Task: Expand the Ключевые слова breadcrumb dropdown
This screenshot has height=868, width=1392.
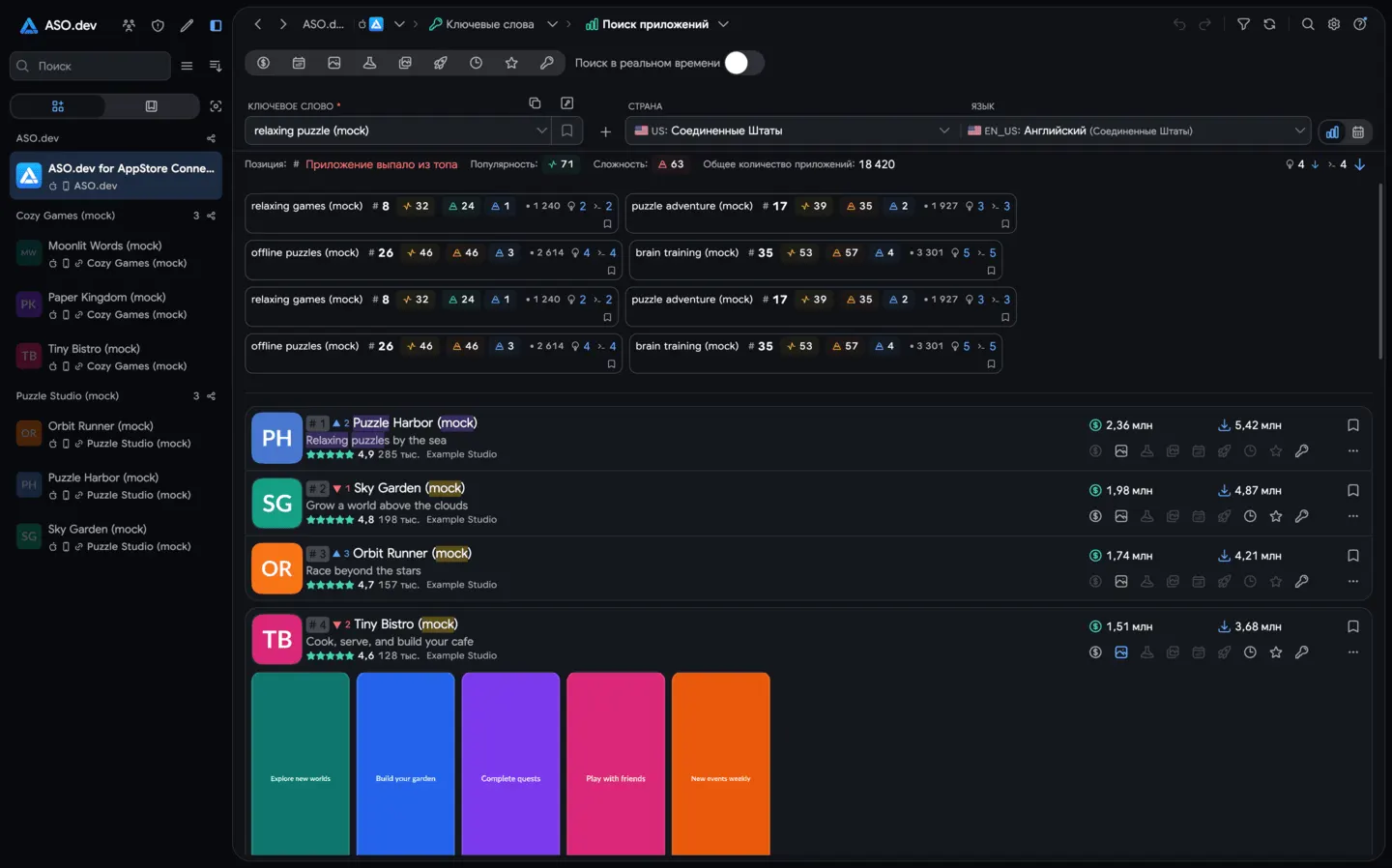Action: click(x=553, y=24)
